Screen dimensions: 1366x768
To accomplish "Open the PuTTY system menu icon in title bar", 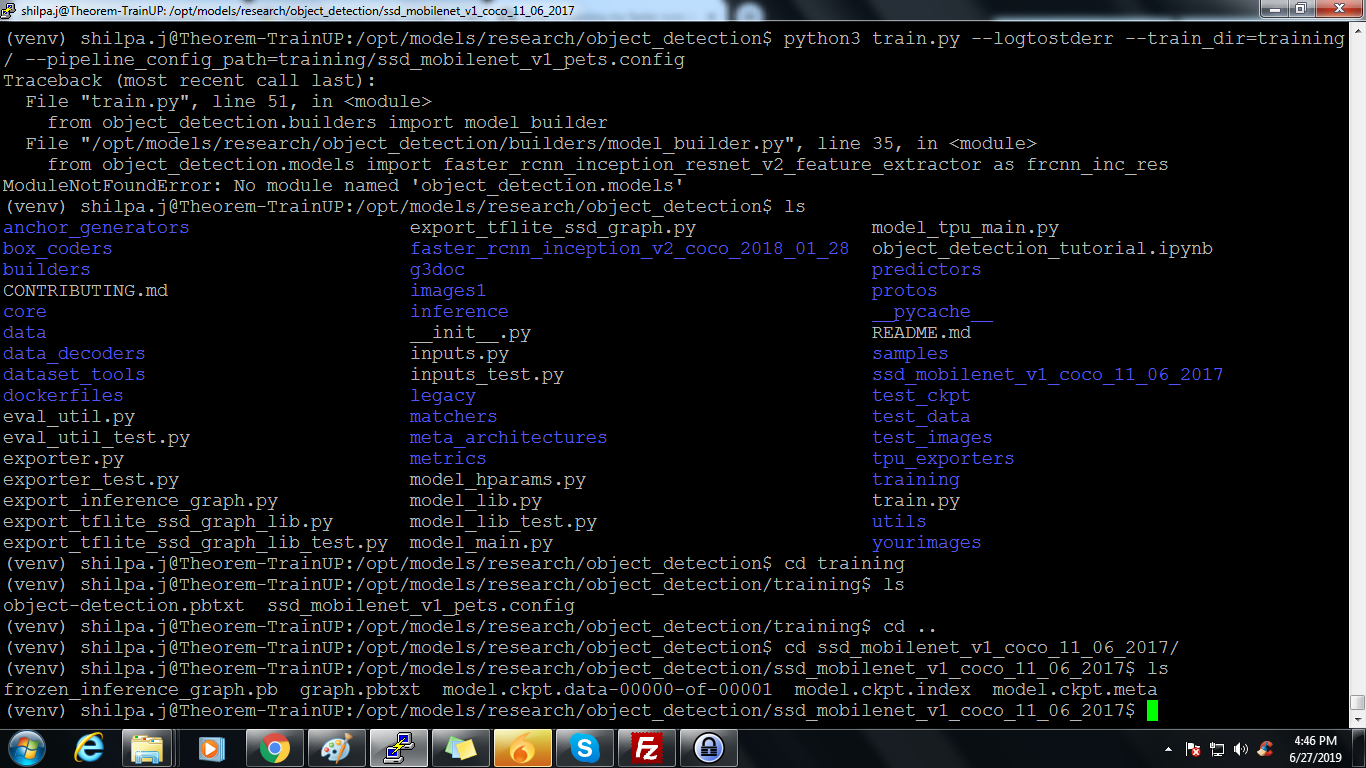I will [9, 9].
